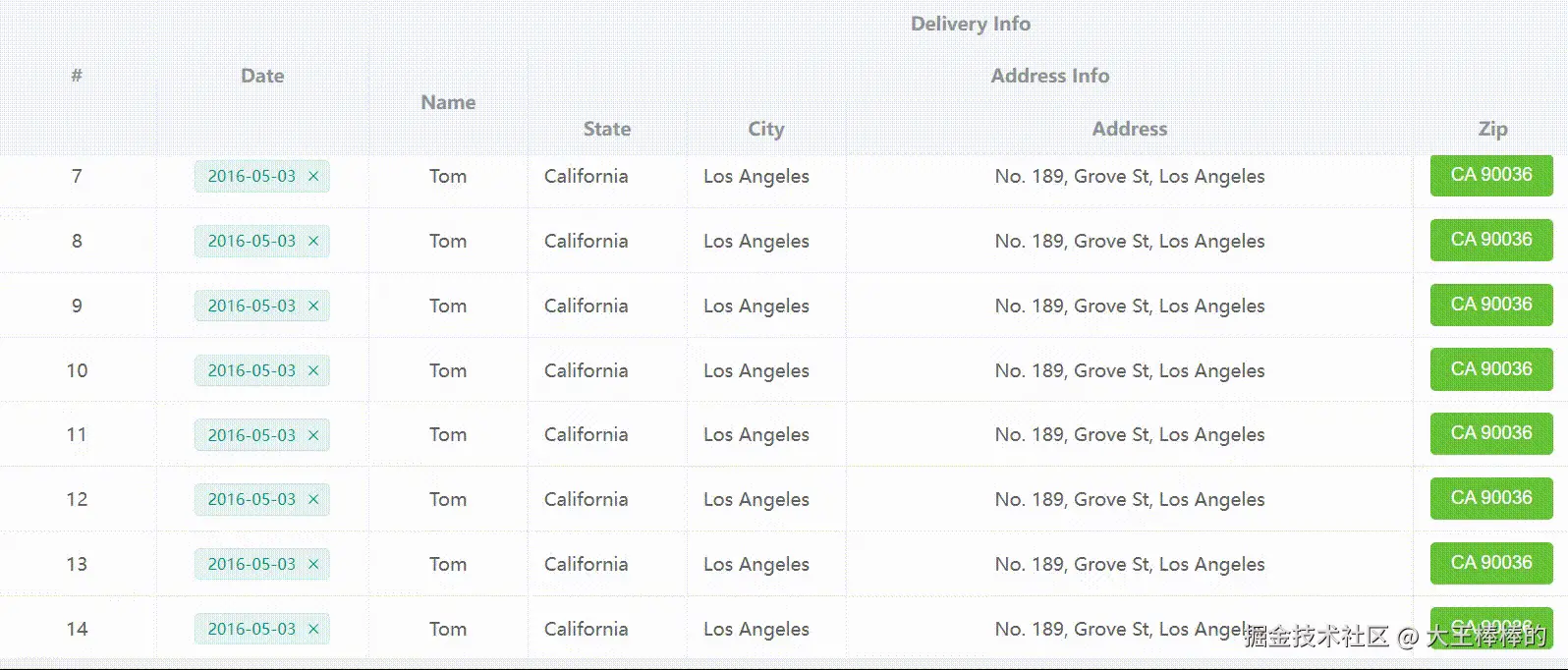This screenshot has height=670, width=1568.
Task: Close the 2016-05-03 tag in row 9
Action: 313,307
